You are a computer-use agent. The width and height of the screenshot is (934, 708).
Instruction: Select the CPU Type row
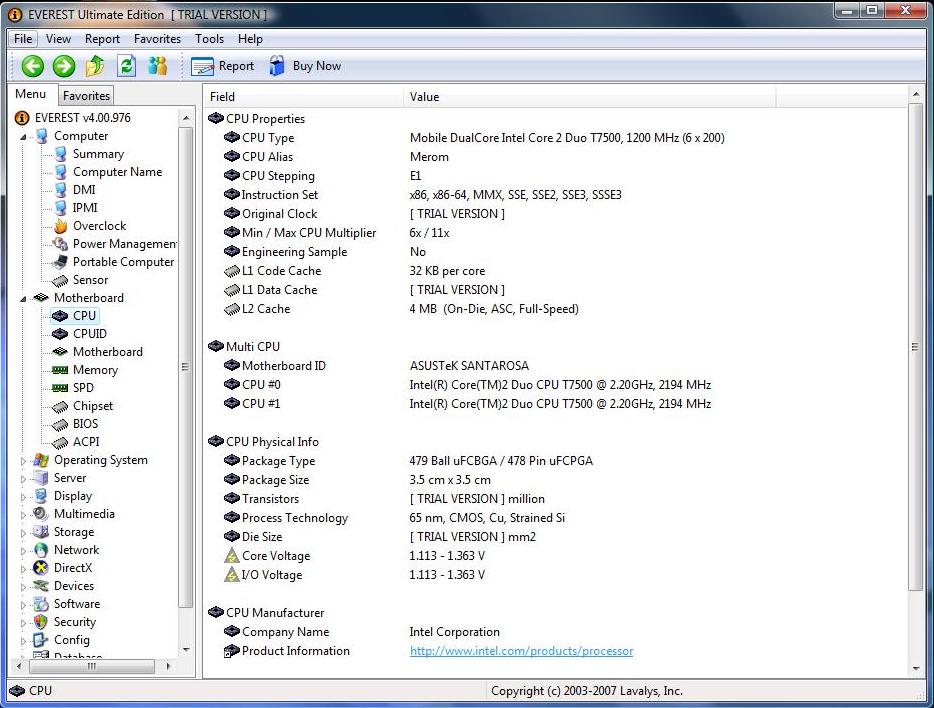[x=474, y=138]
